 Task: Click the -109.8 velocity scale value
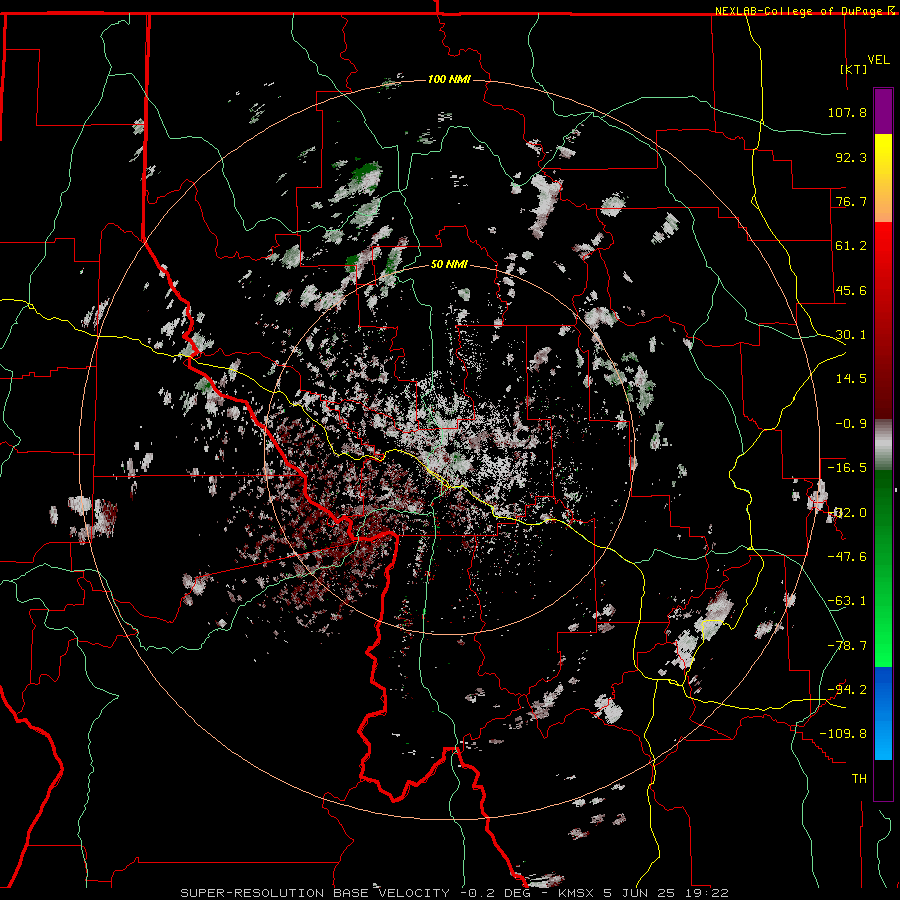tap(843, 734)
